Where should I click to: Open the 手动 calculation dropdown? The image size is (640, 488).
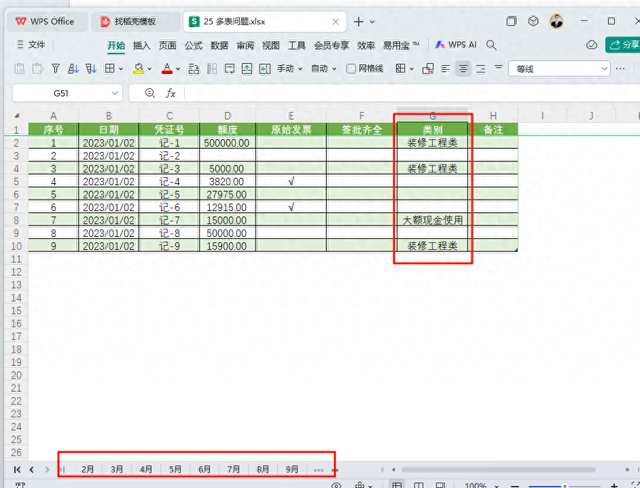click(290, 69)
